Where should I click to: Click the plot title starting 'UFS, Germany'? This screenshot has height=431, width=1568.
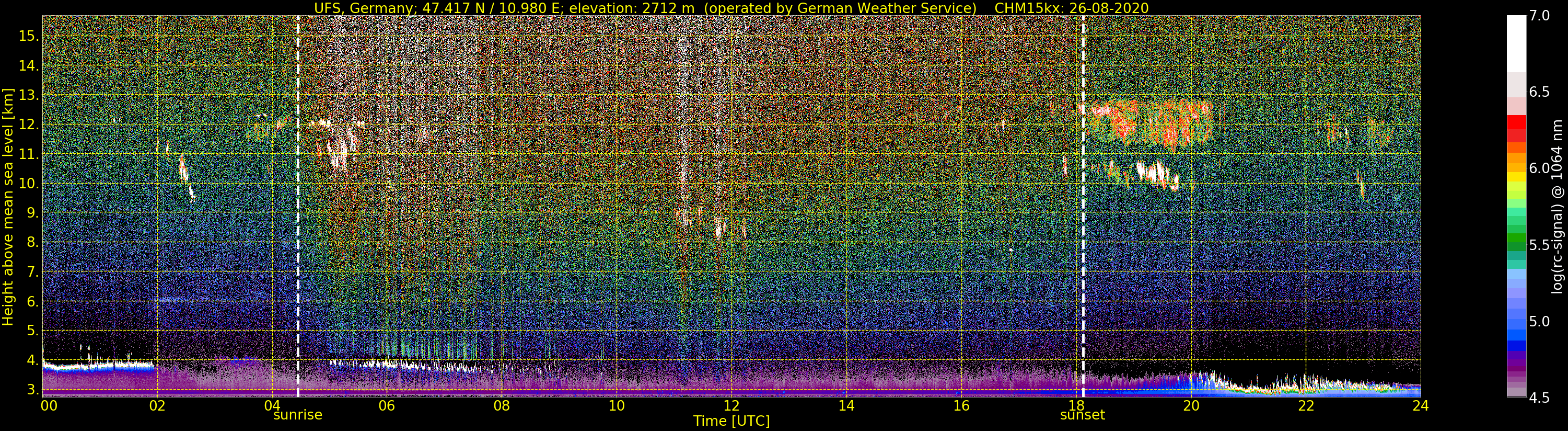(731, 8)
